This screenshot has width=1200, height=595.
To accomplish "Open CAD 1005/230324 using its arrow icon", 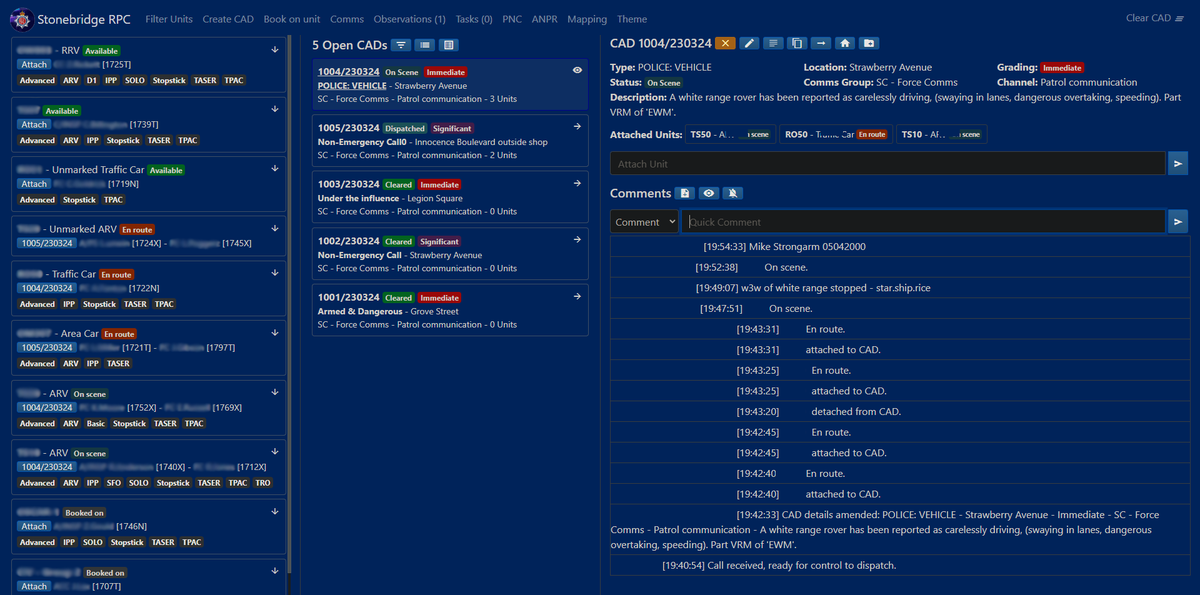I will 577,127.
